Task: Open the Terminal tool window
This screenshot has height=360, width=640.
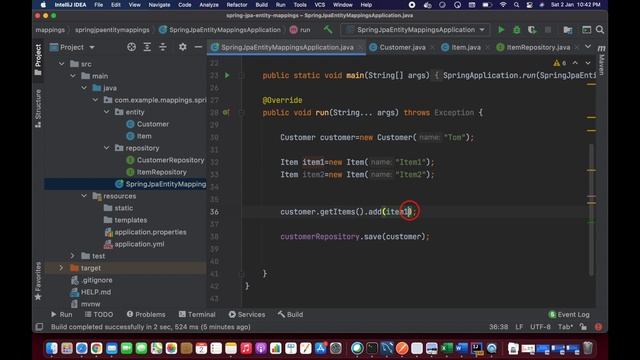Action: coord(197,314)
